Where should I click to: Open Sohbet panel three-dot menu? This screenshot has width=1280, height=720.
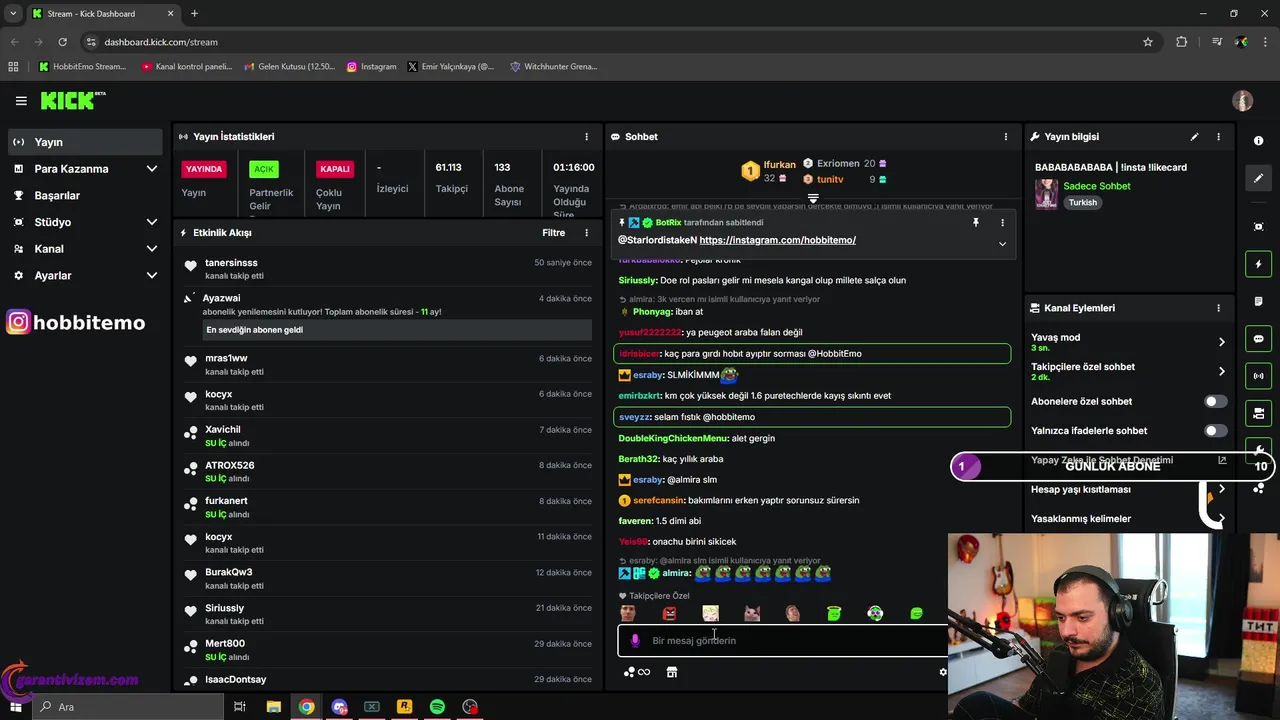coord(1006,137)
